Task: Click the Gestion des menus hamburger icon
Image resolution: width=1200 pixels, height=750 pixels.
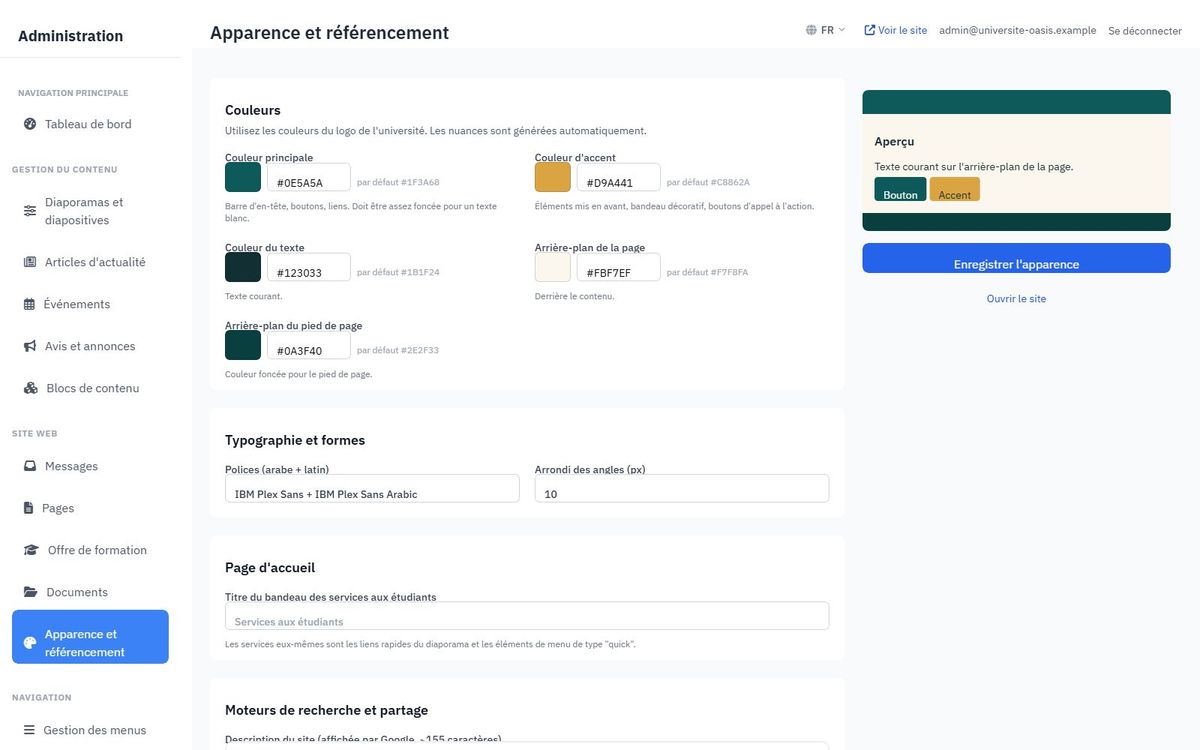Action: pyautogui.click(x=29, y=730)
